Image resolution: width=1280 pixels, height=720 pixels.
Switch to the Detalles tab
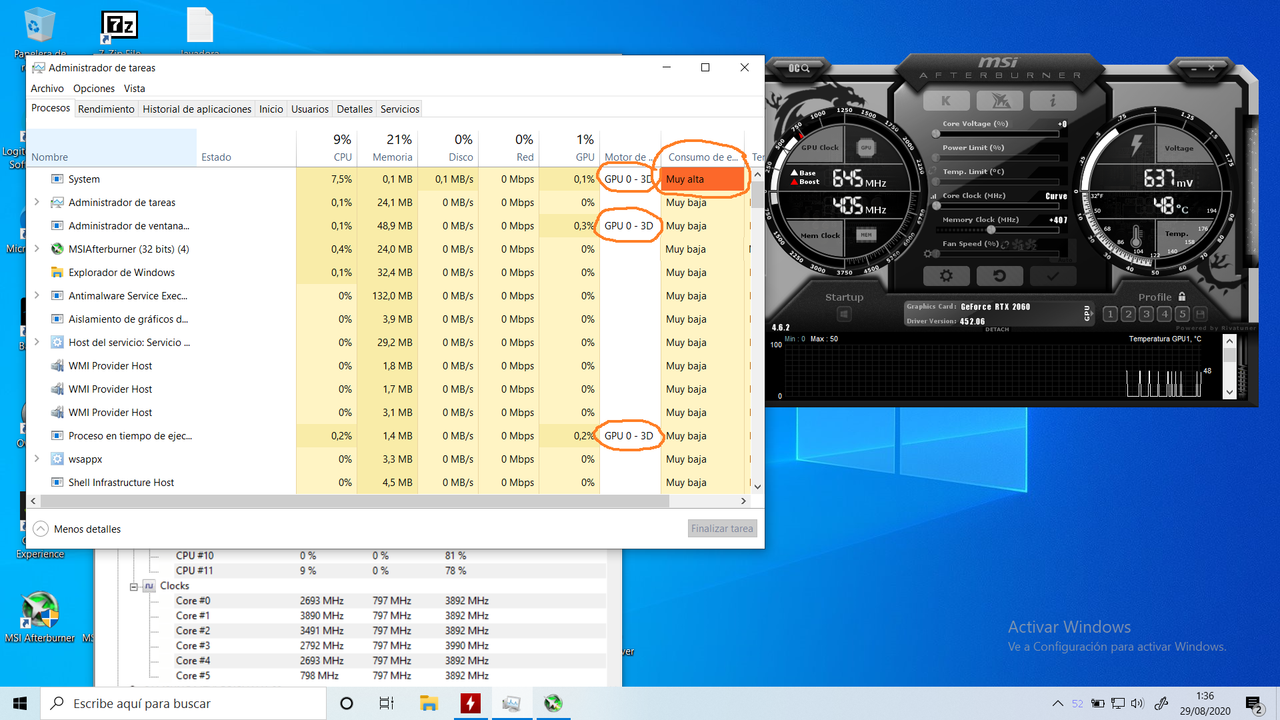pyautogui.click(x=354, y=109)
